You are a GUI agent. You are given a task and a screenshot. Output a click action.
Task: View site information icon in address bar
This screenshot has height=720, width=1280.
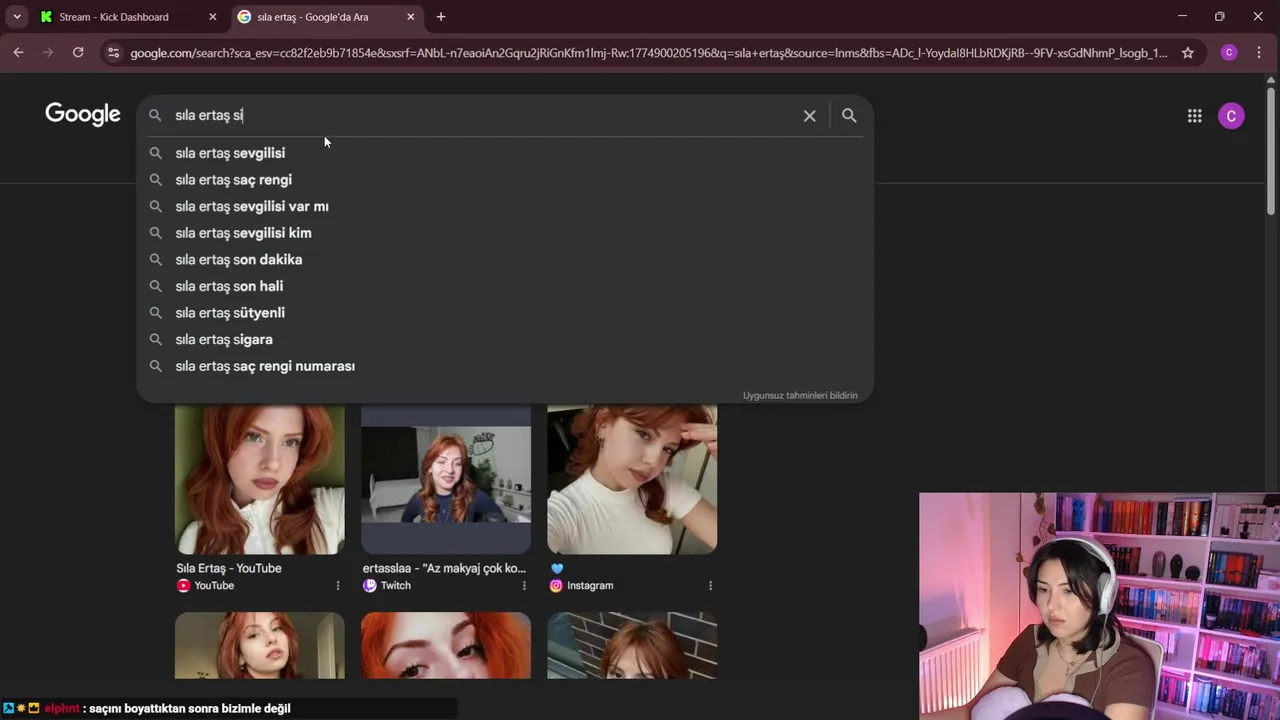(x=113, y=53)
